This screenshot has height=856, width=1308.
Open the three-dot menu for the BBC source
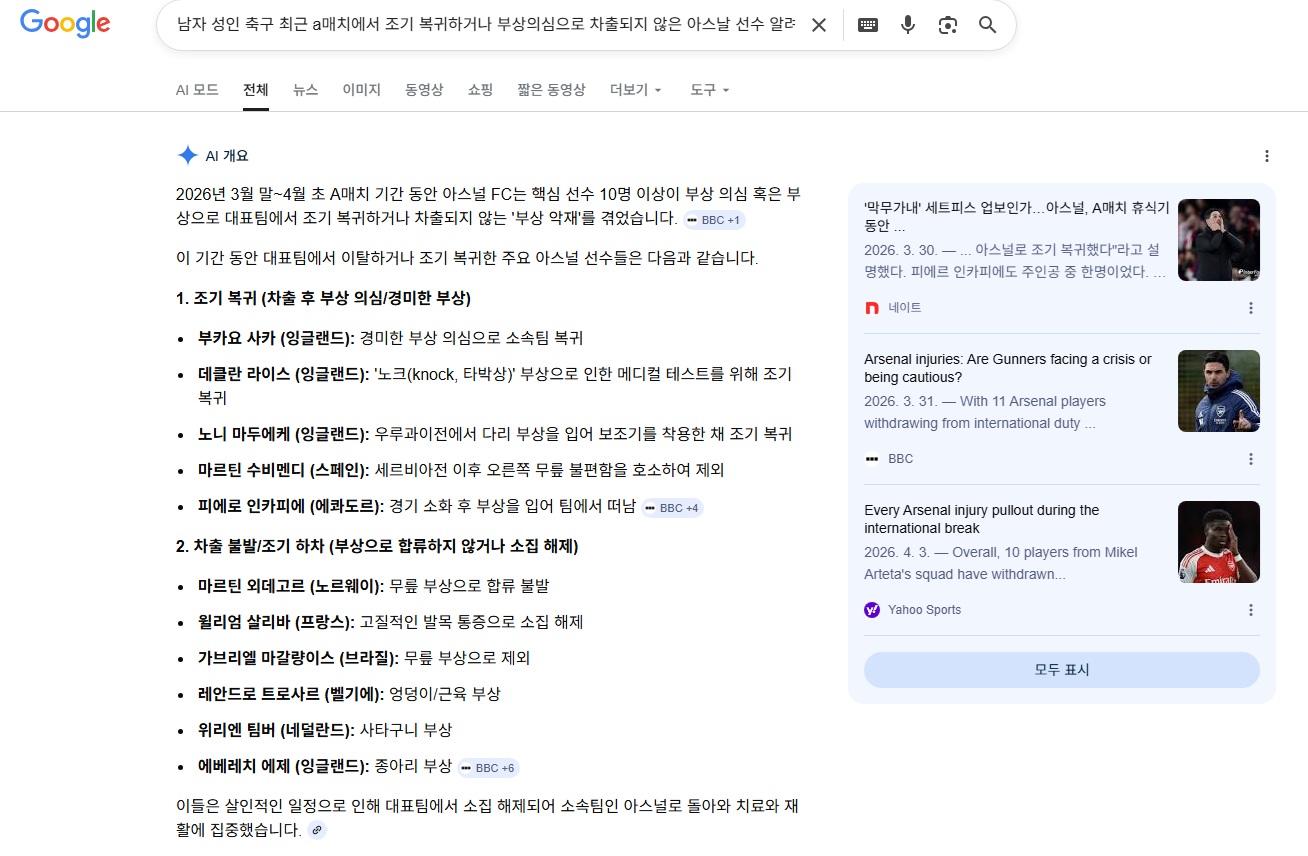click(1251, 459)
